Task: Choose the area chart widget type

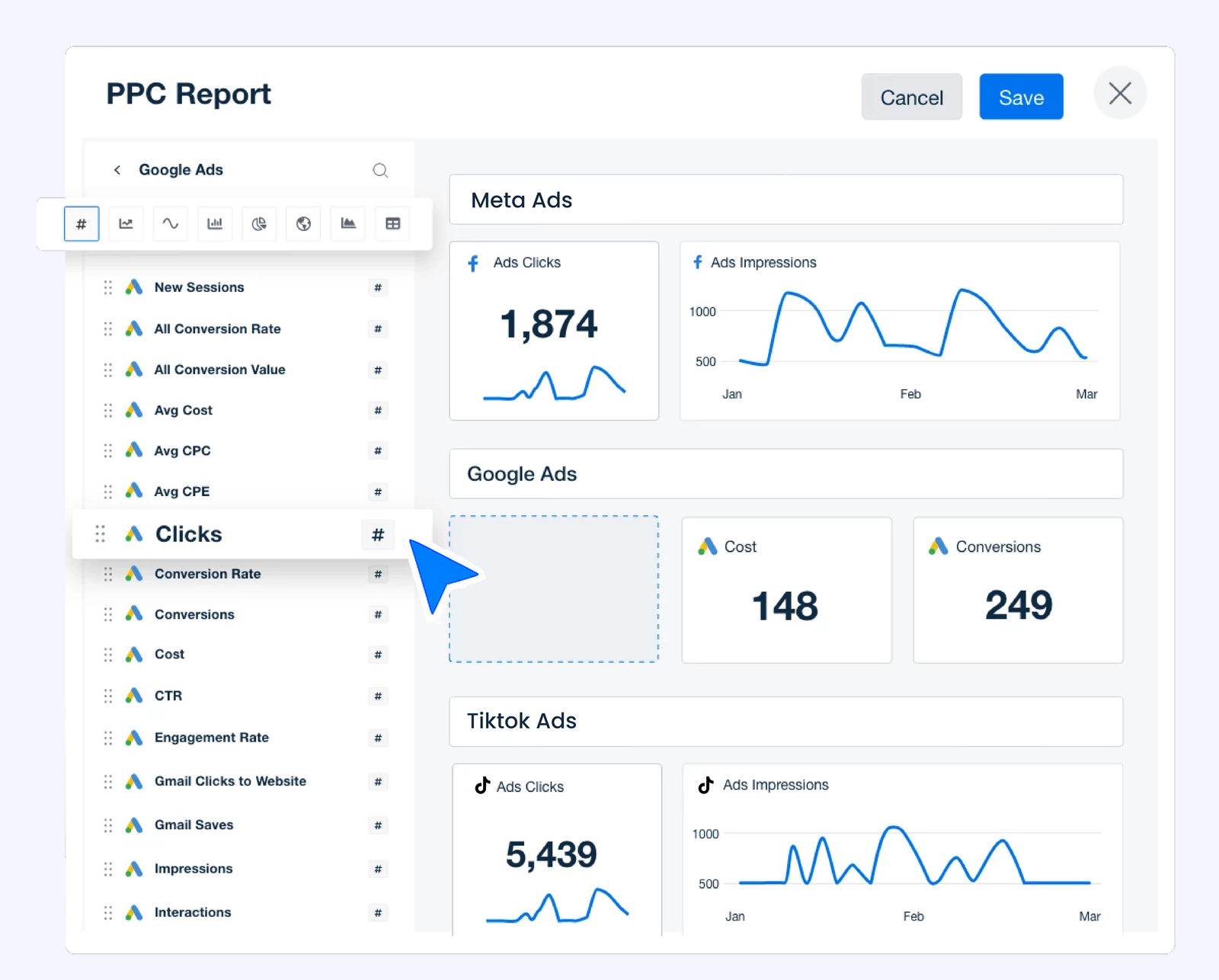Action: [348, 224]
